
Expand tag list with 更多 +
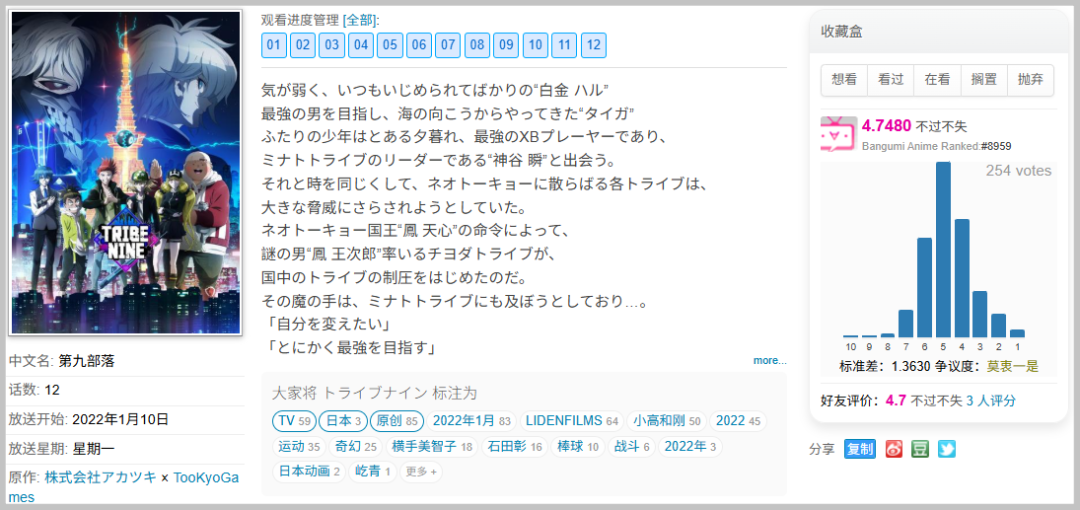421,471
